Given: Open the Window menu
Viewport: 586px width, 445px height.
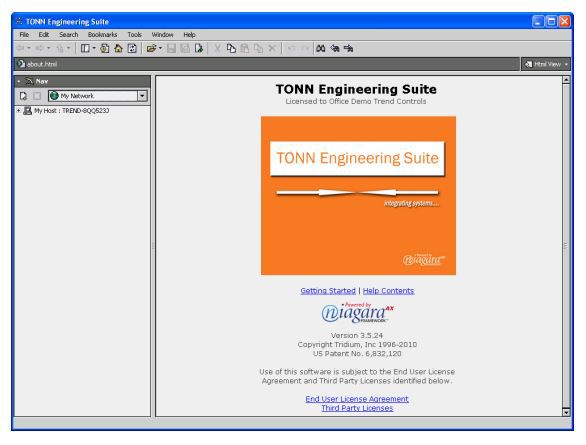Looking at the screenshot, I should 163,35.
